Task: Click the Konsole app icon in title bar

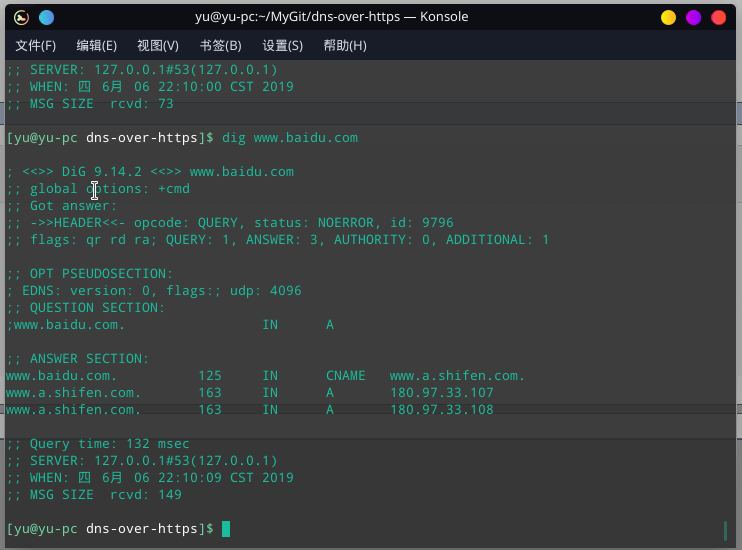Action: click(x=21, y=18)
